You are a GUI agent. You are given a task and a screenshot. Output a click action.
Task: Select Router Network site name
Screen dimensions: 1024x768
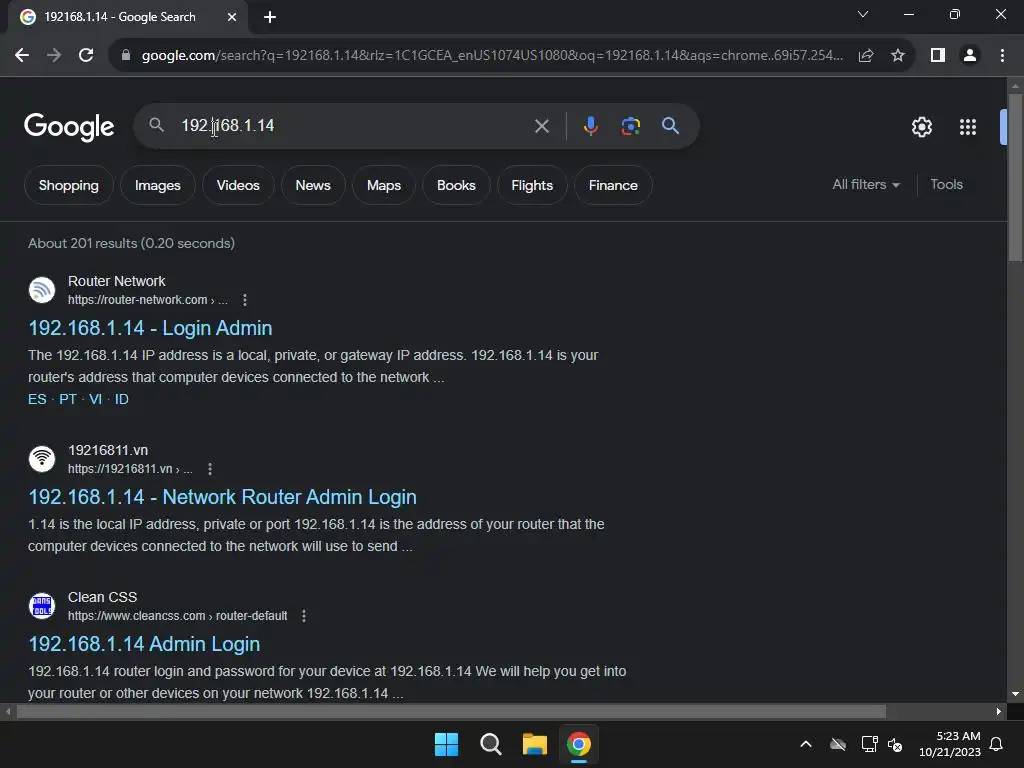point(116,281)
